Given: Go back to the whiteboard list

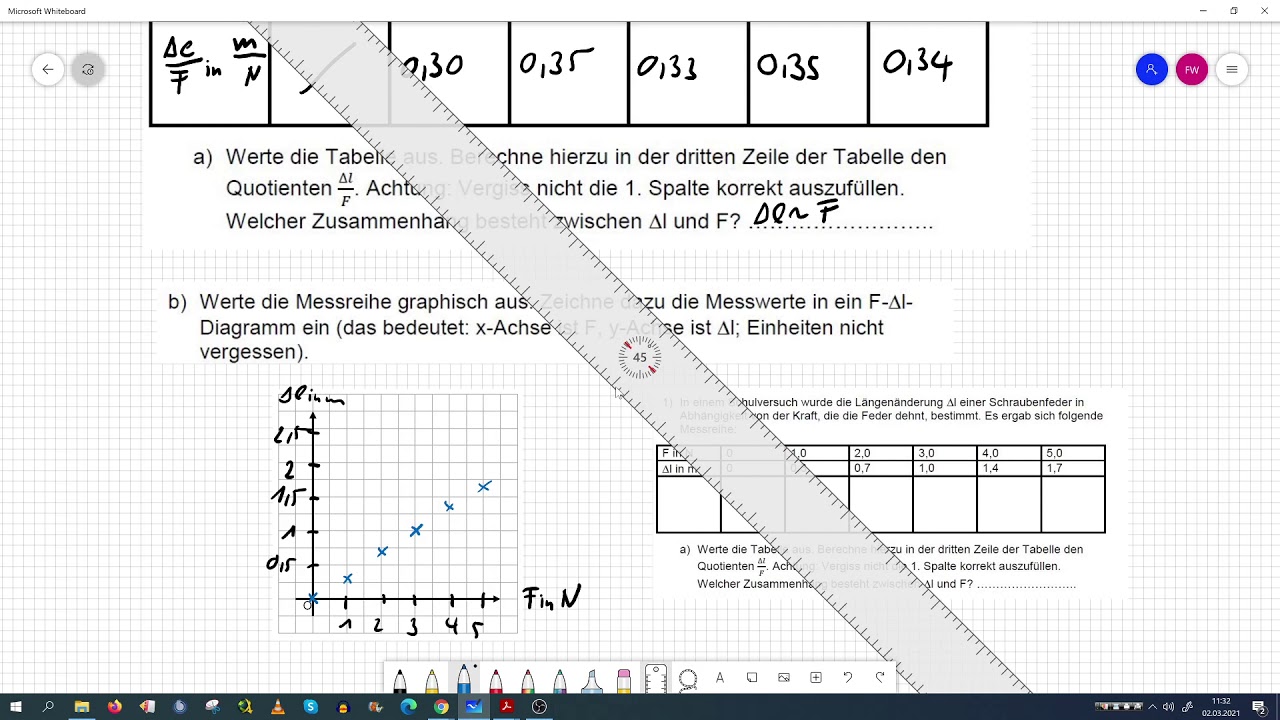Looking at the screenshot, I should [x=48, y=70].
